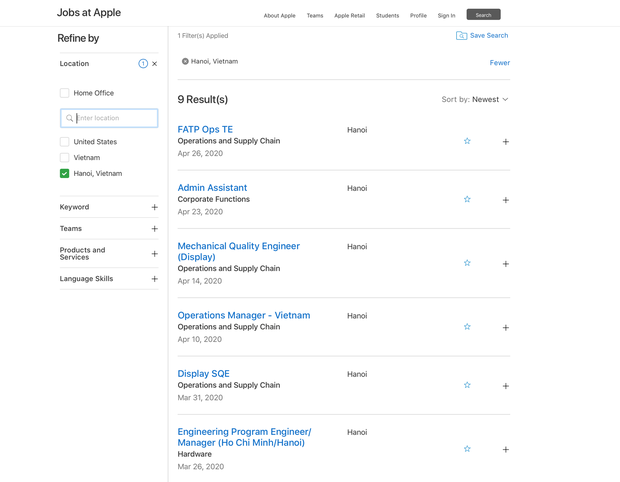The height and width of the screenshot is (482, 620).
Task: Open the Operations Manager - Vietnam job link
Action: coord(243,315)
